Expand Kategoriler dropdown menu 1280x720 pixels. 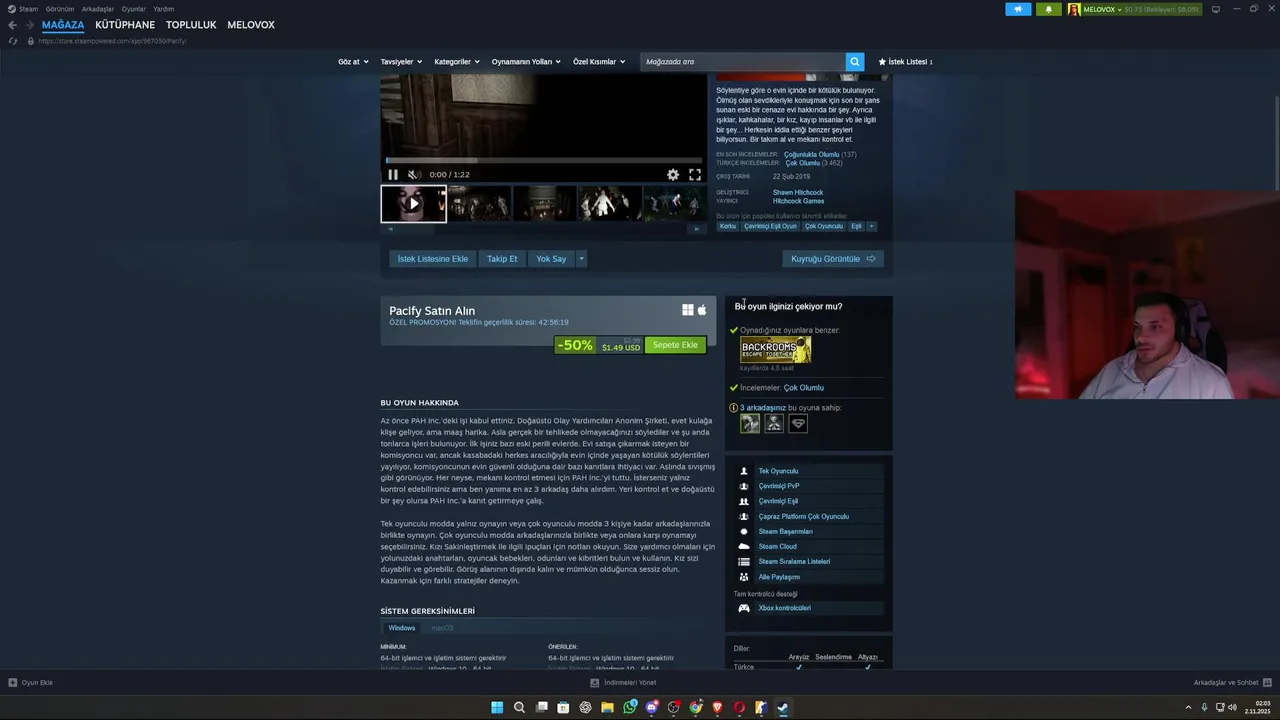[x=457, y=62]
